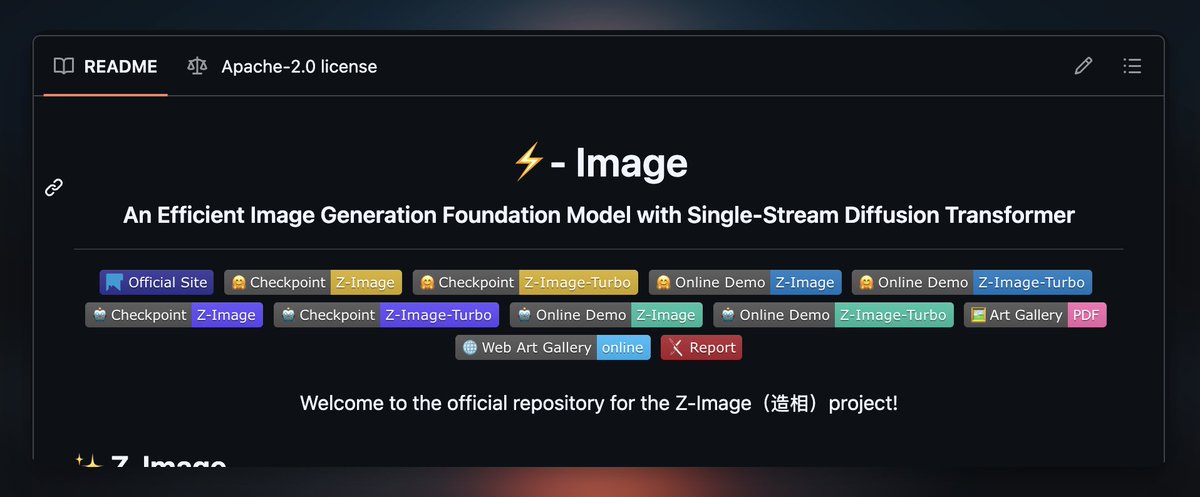Click the '- Image' title heading
The image size is (1200, 497).
click(x=599, y=163)
